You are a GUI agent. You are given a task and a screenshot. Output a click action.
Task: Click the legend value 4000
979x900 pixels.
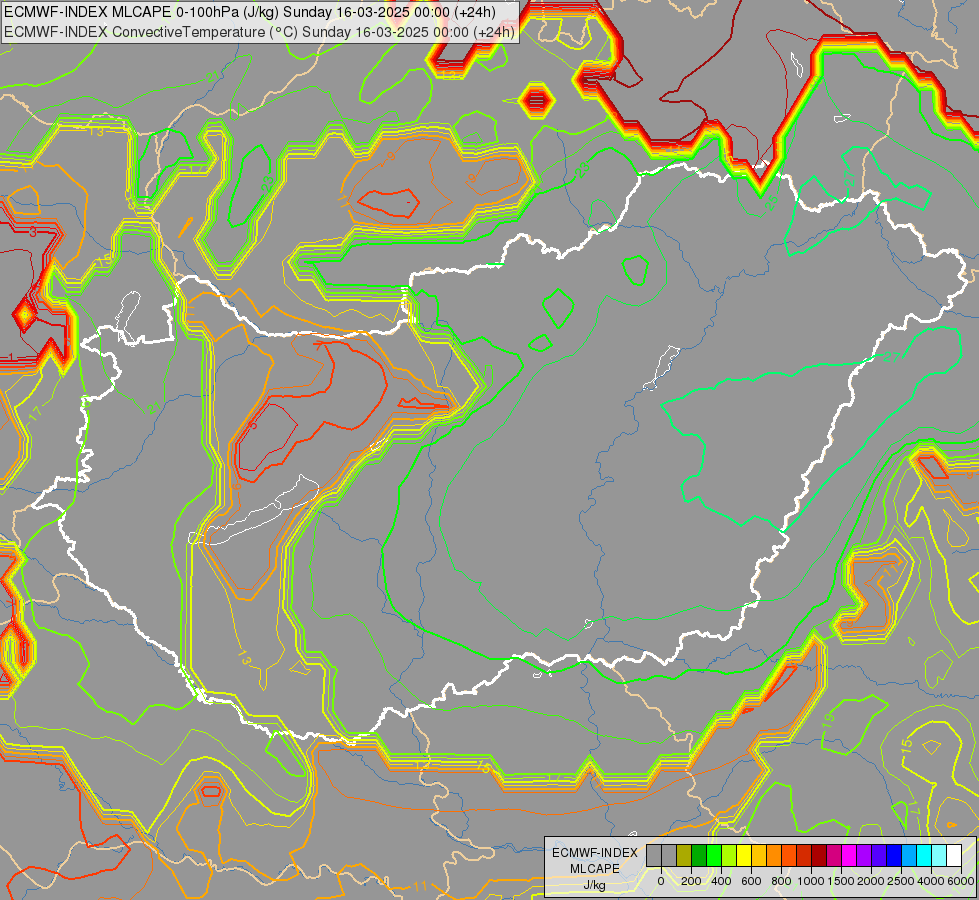(x=931, y=881)
